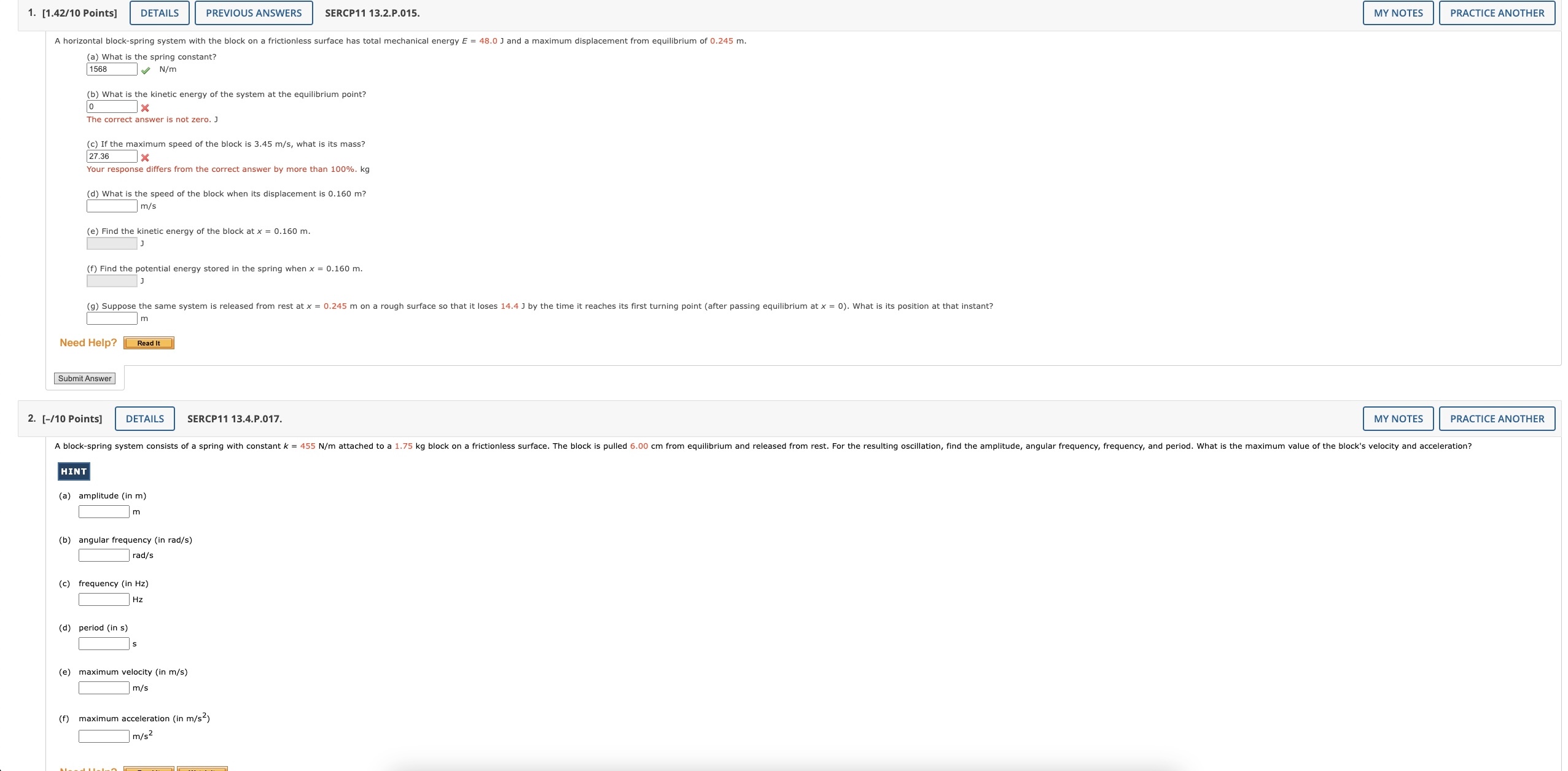Open DETAILS for question 2
1568x771 pixels.
145,419
